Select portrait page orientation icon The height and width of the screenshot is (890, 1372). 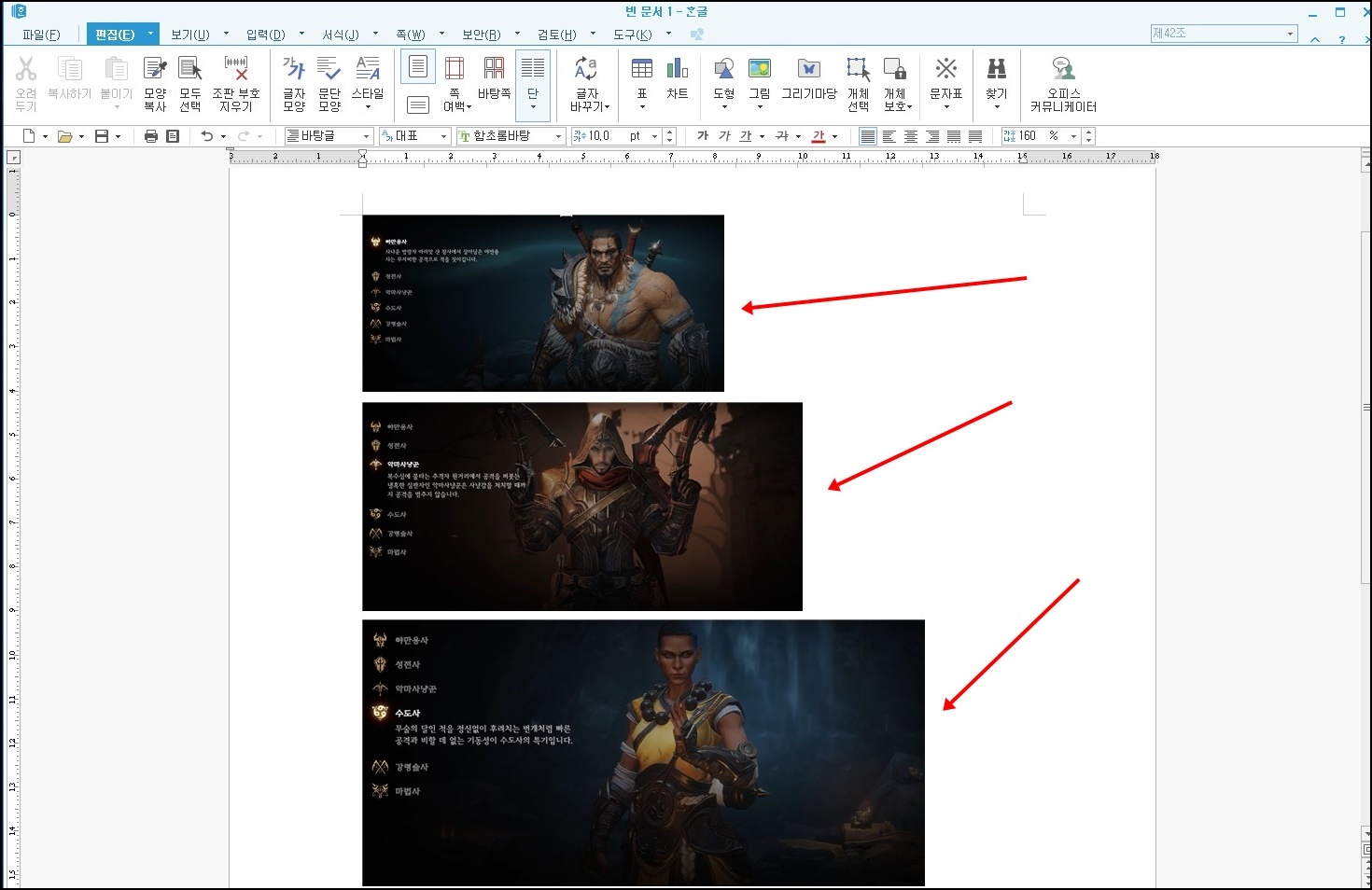click(418, 67)
